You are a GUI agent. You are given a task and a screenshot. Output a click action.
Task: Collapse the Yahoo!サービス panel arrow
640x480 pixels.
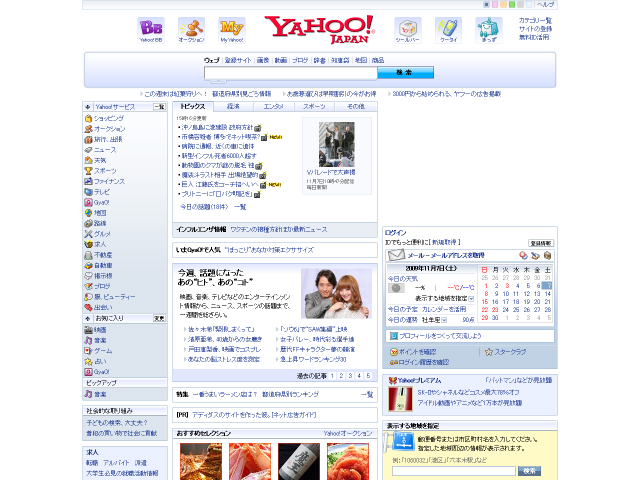coord(87,107)
